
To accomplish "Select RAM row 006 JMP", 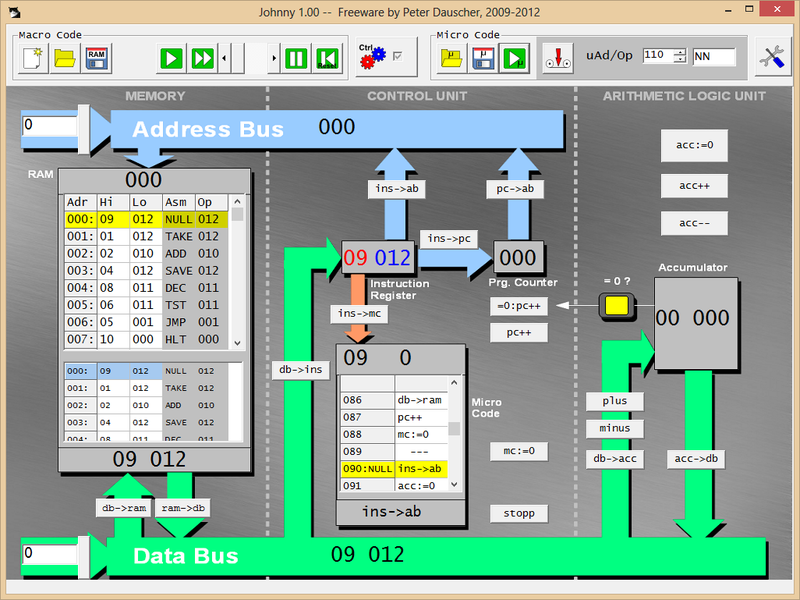I will pos(148,323).
